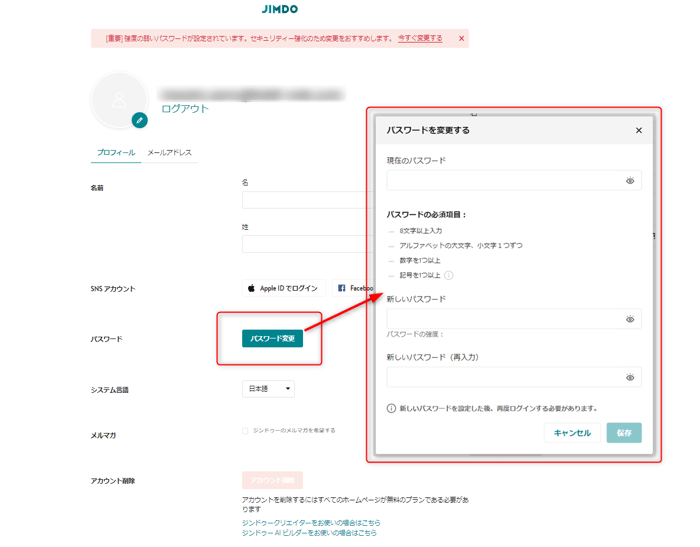Open the 今すぐ変更する link in banner
The width and height of the screenshot is (700, 547).
(x=420, y=38)
